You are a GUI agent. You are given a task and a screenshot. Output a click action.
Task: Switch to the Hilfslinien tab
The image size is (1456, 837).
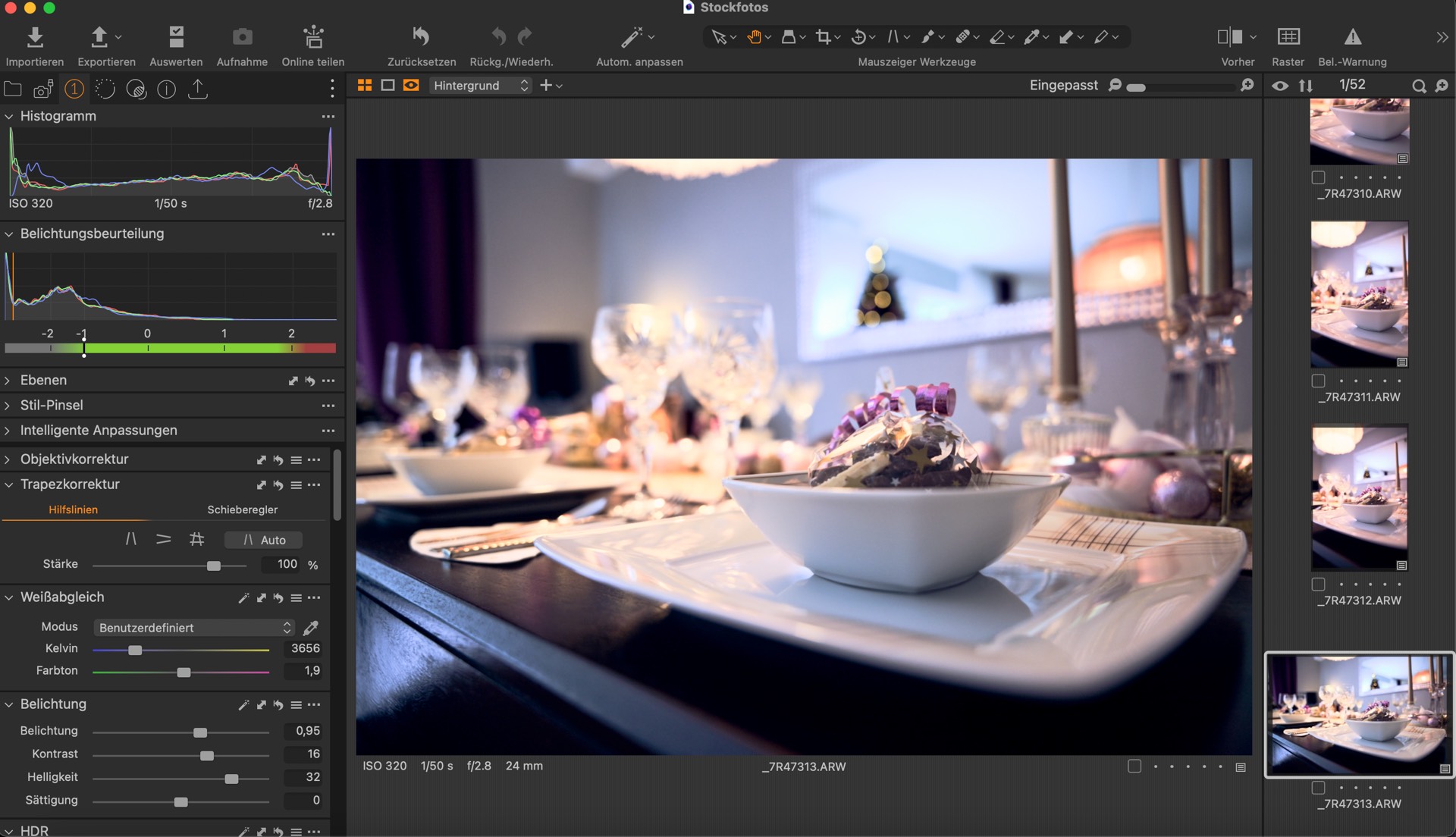click(x=73, y=509)
